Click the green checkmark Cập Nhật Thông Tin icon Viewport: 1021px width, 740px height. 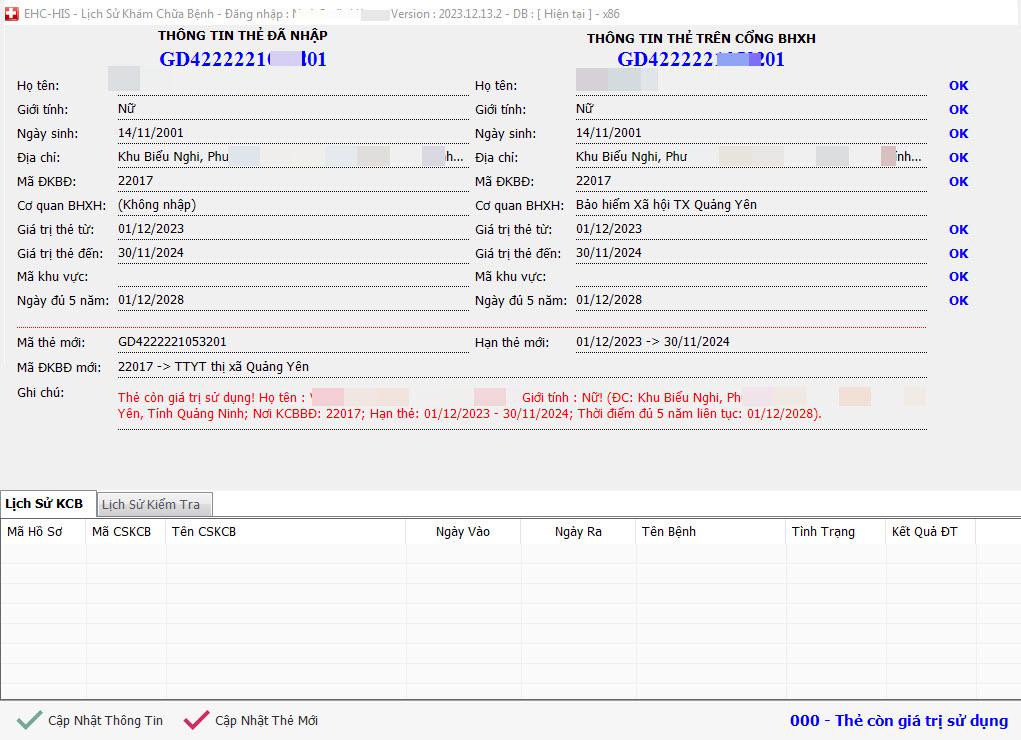pyautogui.click(x=29, y=720)
